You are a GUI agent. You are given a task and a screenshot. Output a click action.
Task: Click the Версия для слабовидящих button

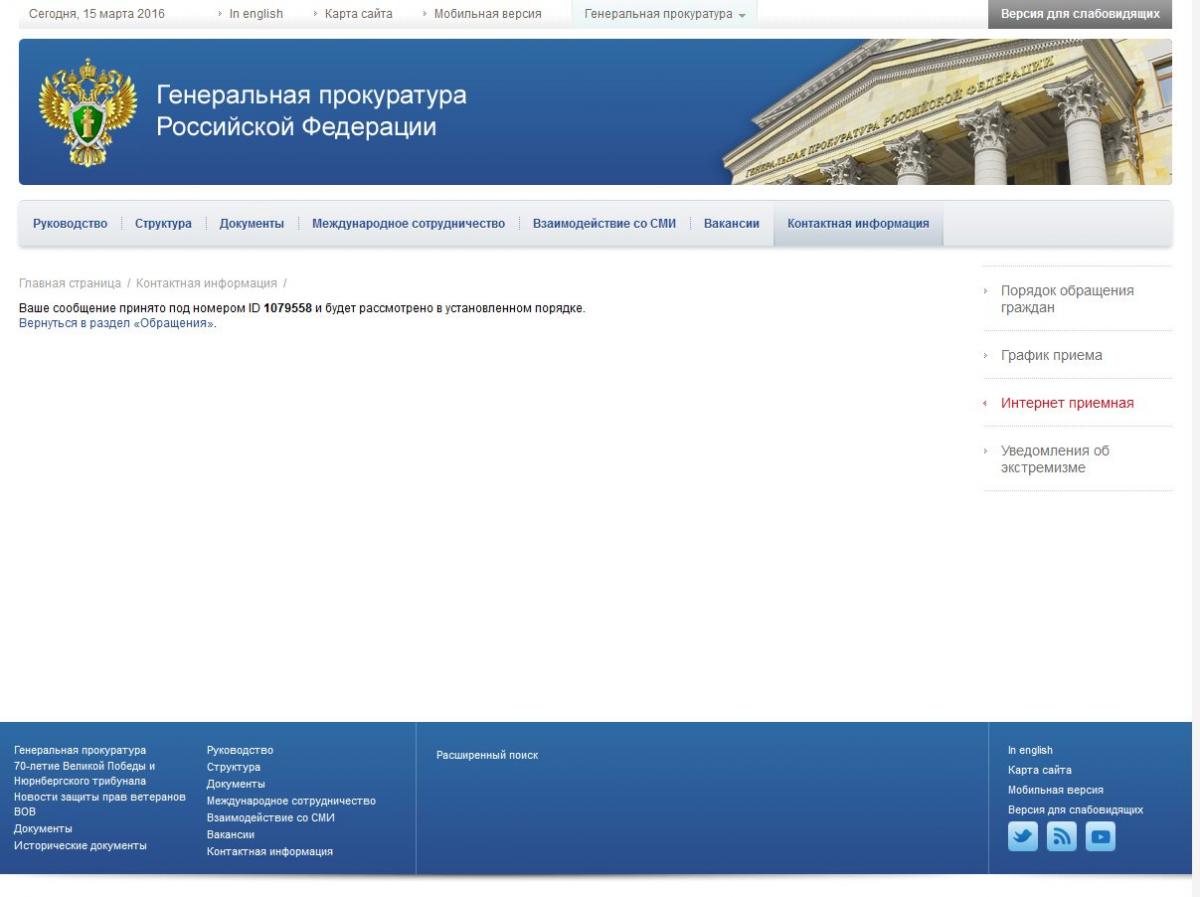point(1080,14)
